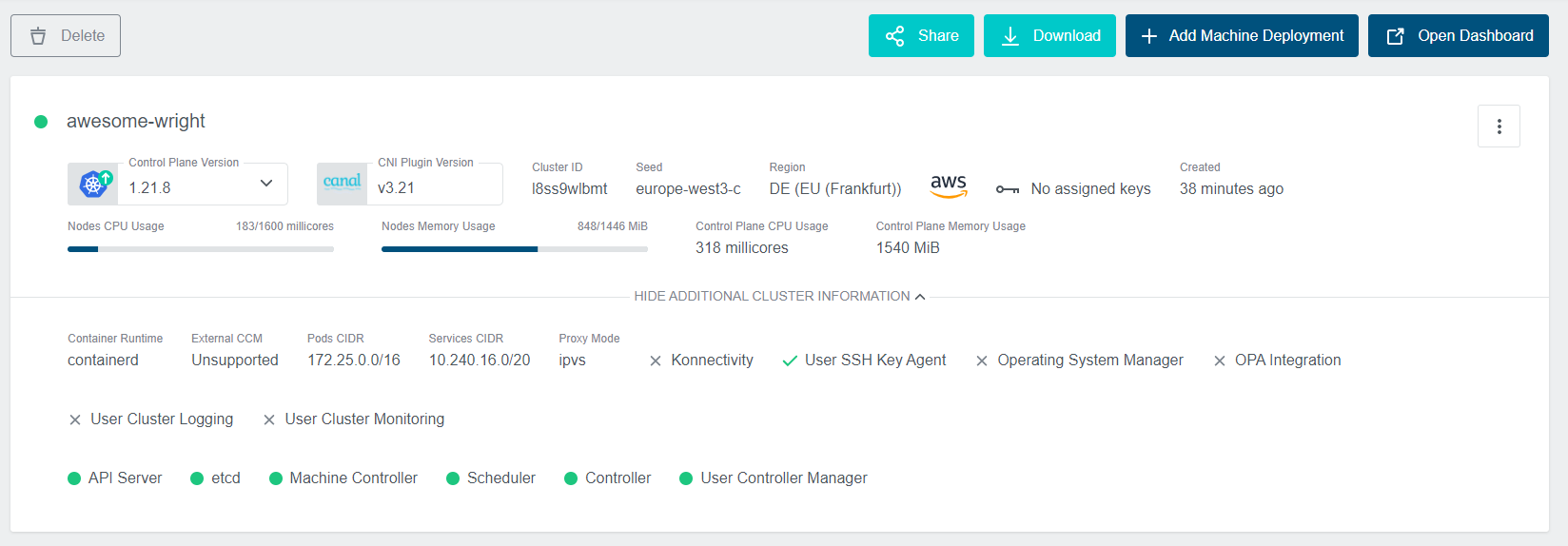Screen dimensions: 1568x546
Task: Click the Kubernetes control plane version icon
Action: click(93, 184)
